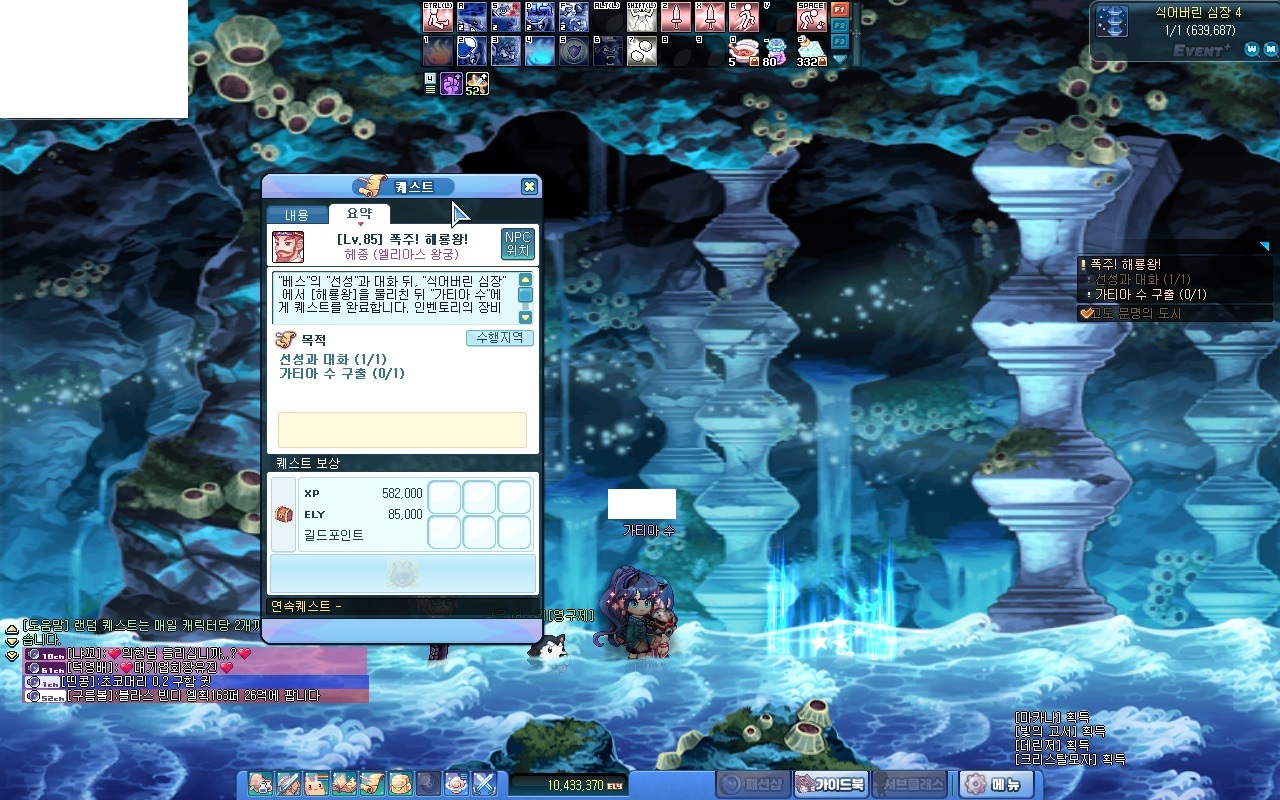Use the purple potion with count 80
The height and width of the screenshot is (800, 1280).
pos(778,51)
